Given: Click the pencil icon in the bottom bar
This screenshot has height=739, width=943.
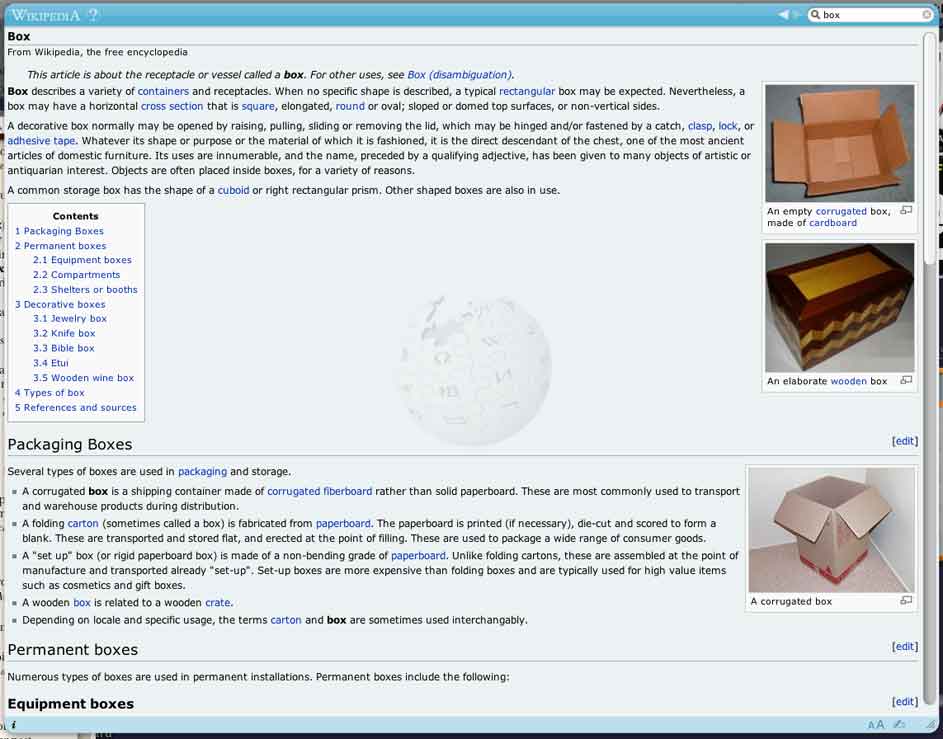Looking at the screenshot, I should coord(900,725).
